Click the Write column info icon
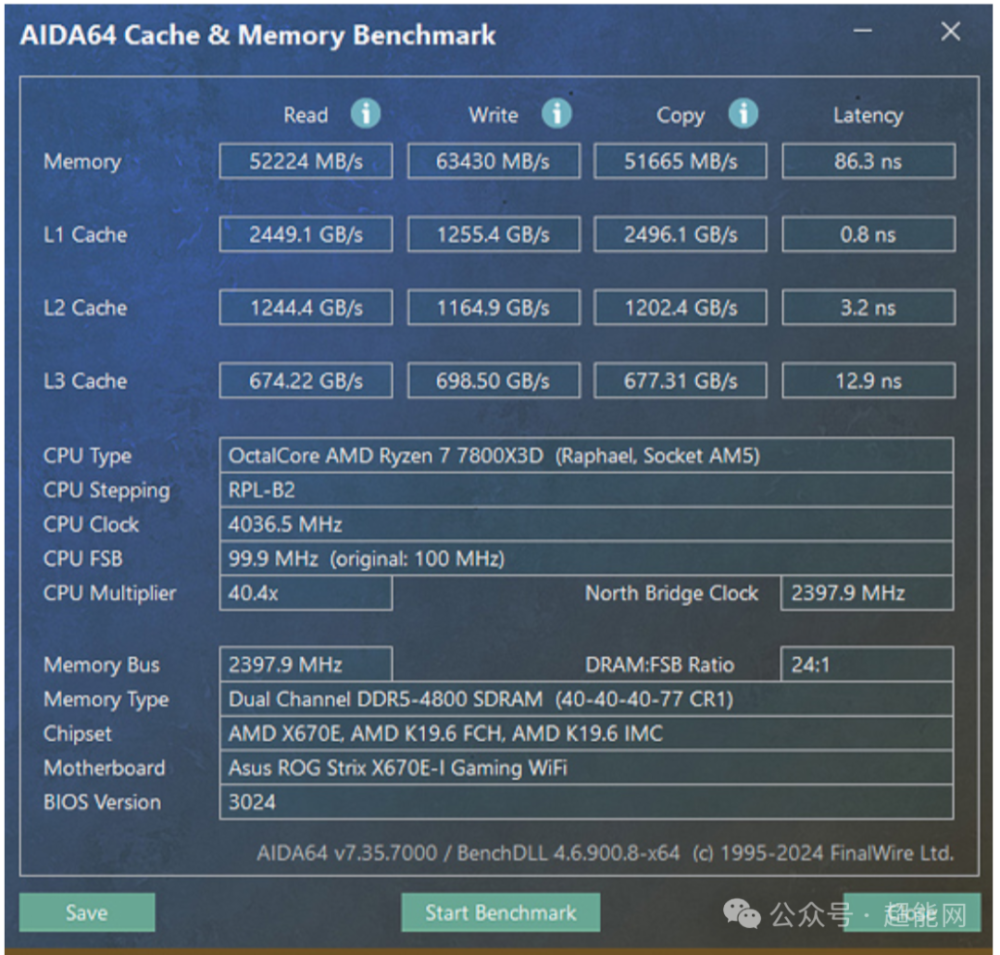Screen dimensions: 1000x955 (x=556, y=114)
